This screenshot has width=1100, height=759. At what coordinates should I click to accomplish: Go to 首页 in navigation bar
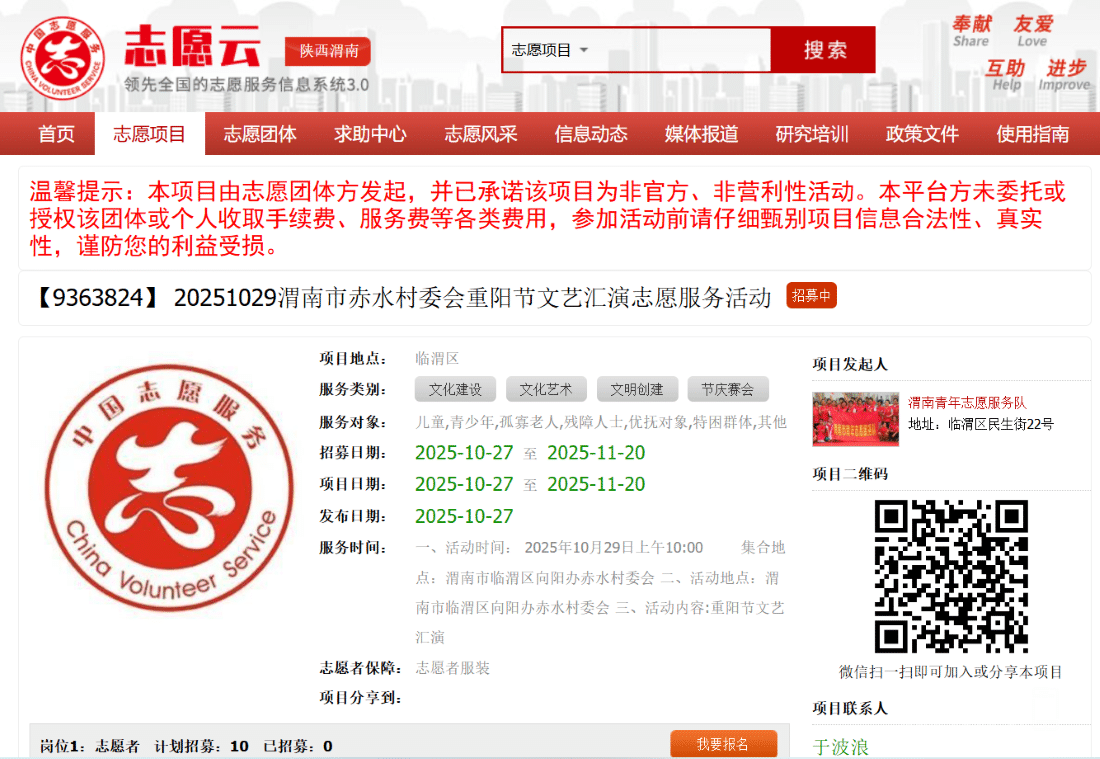[56, 134]
